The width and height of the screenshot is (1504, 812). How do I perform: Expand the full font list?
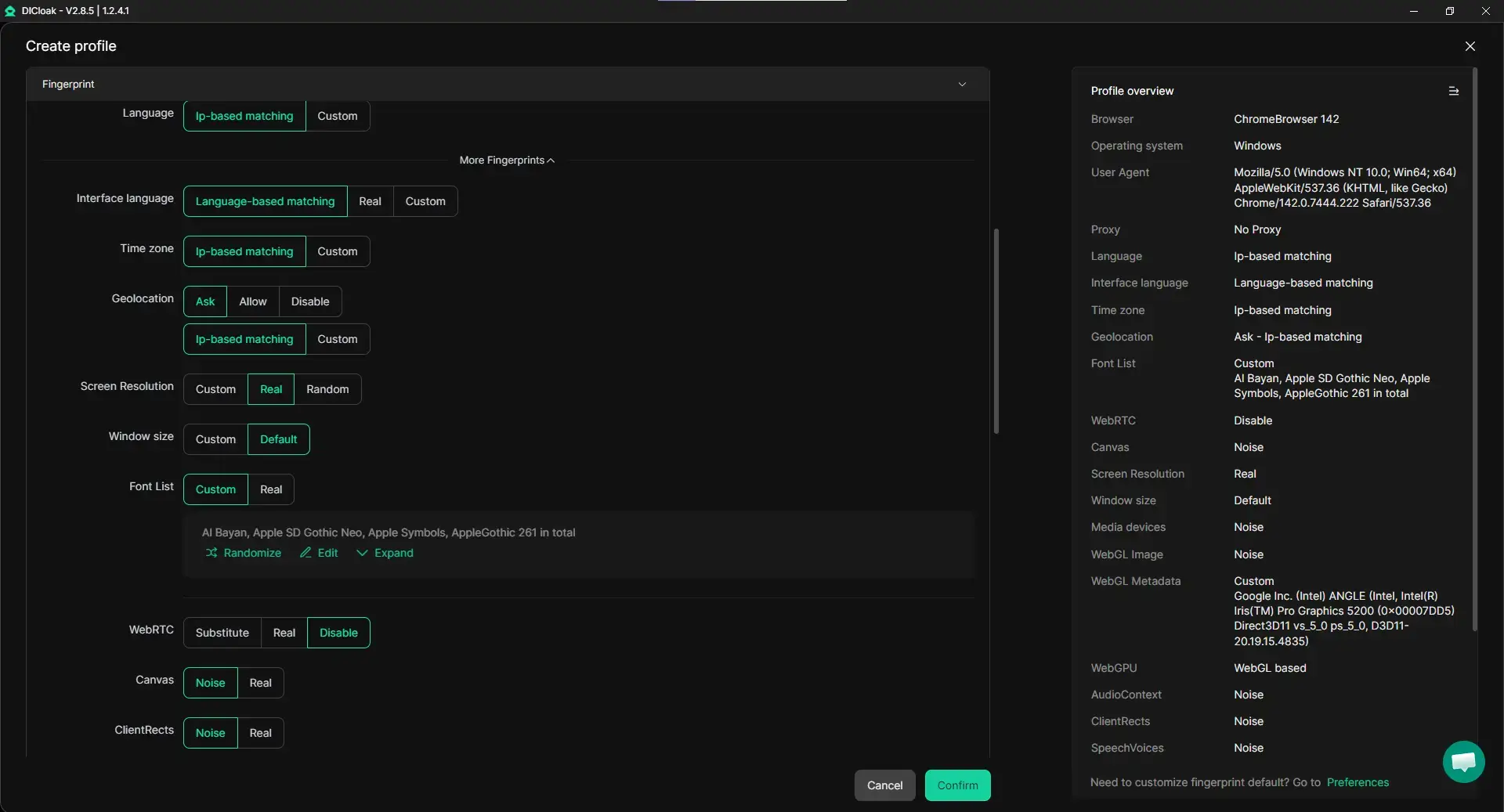click(x=385, y=553)
